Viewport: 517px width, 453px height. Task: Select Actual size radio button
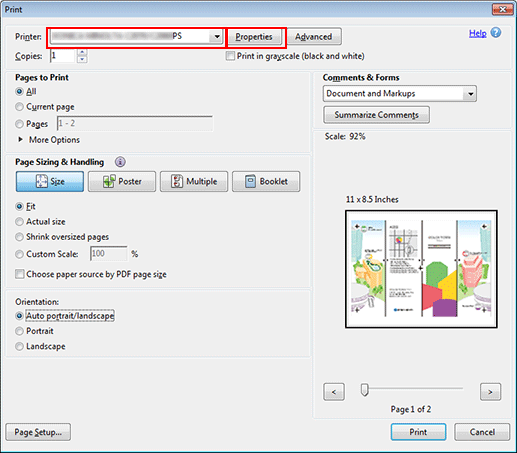tap(20, 222)
